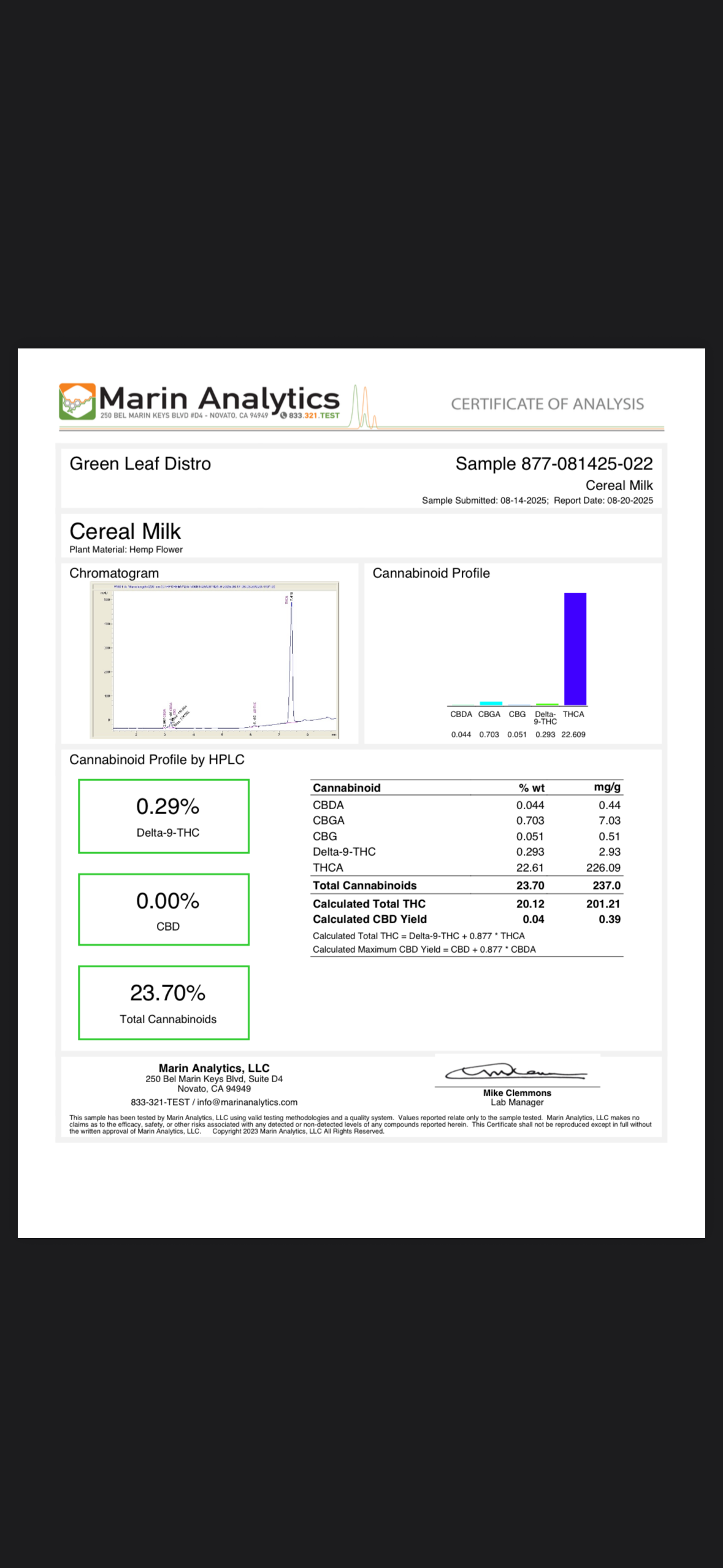Click the mg/g column header

tap(607, 787)
